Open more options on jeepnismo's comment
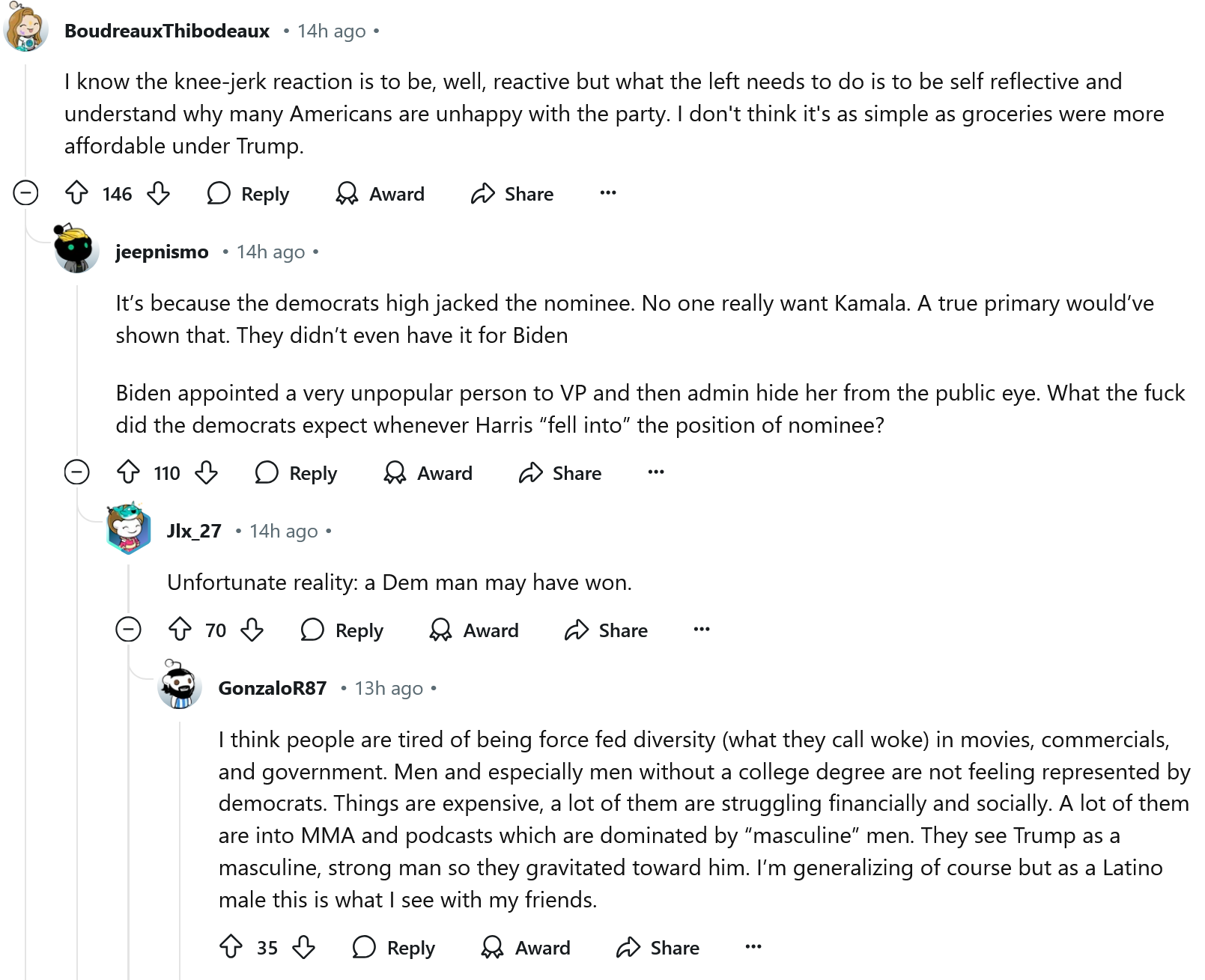Viewport: 1205px width, 980px height. (656, 472)
